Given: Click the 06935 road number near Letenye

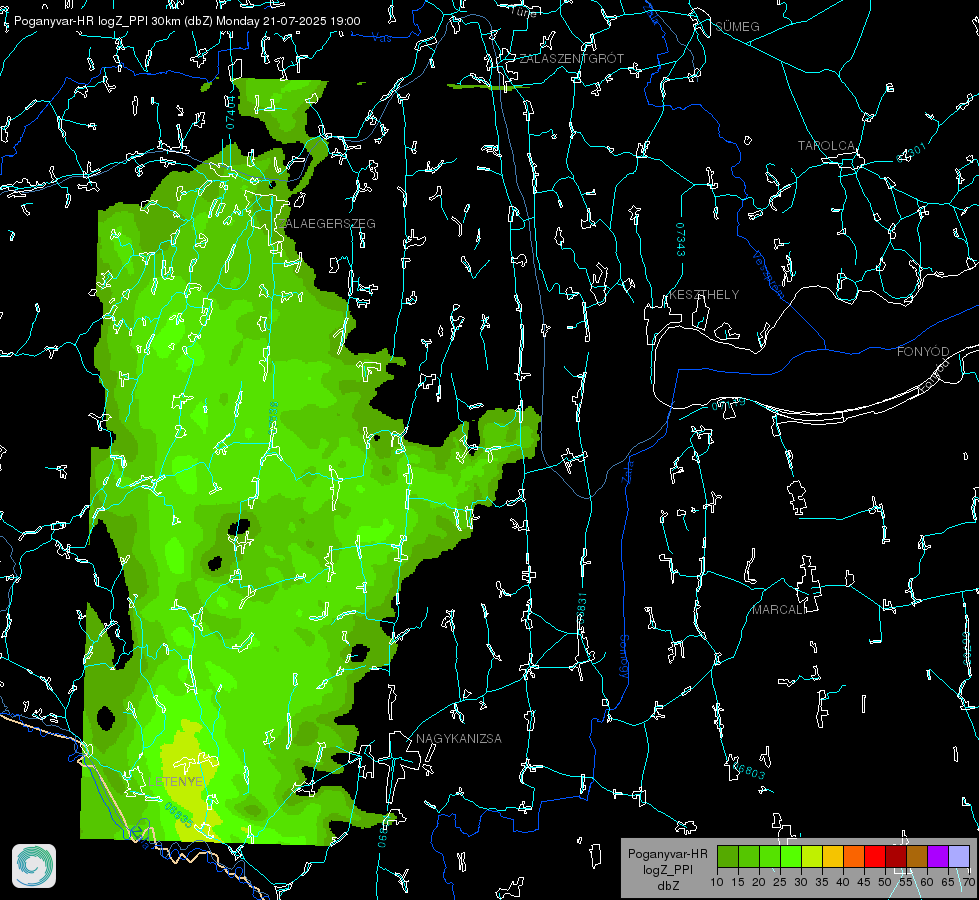Looking at the screenshot, I should click(179, 814).
